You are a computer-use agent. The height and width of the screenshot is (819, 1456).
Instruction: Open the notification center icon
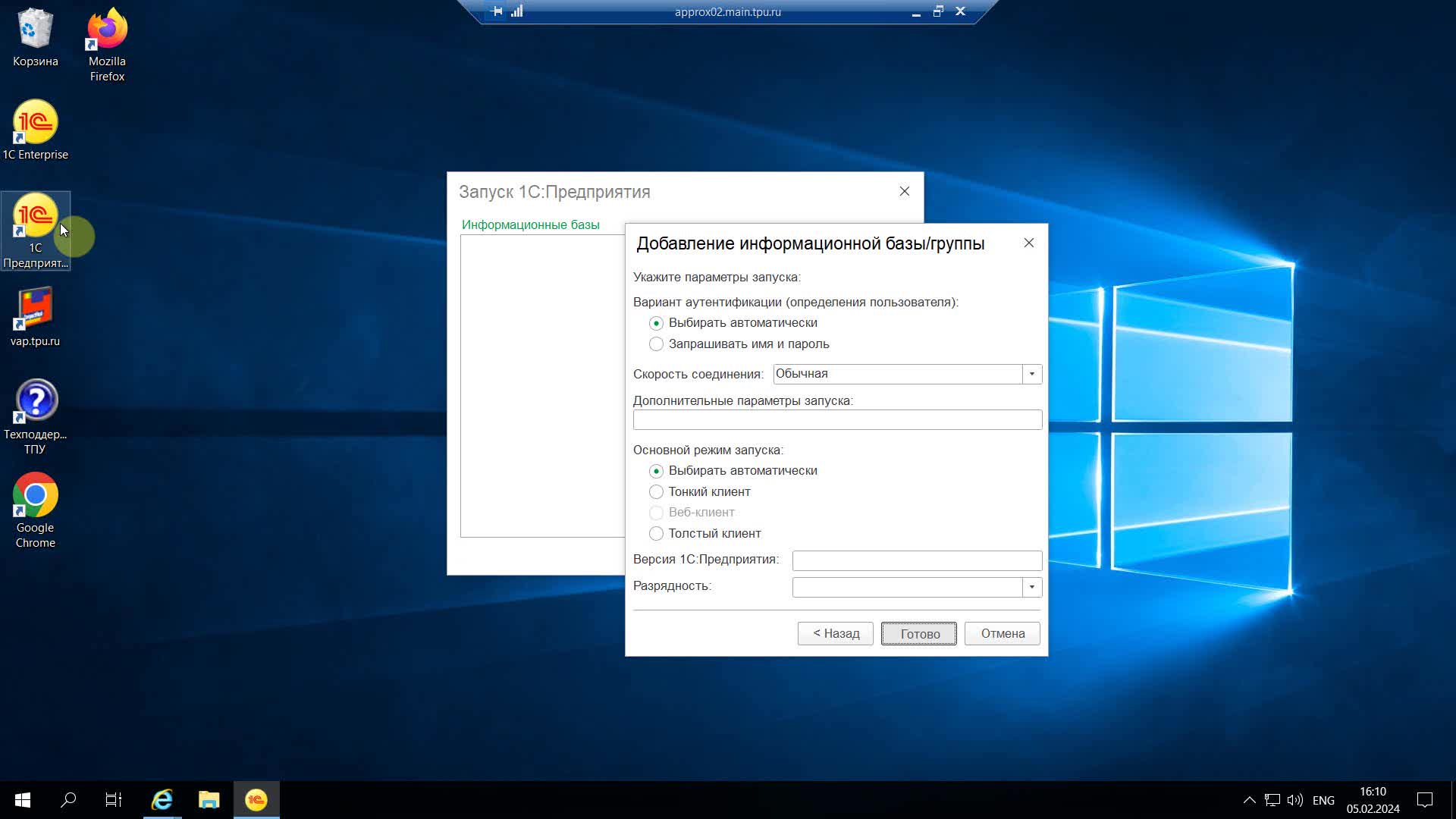(1425, 800)
